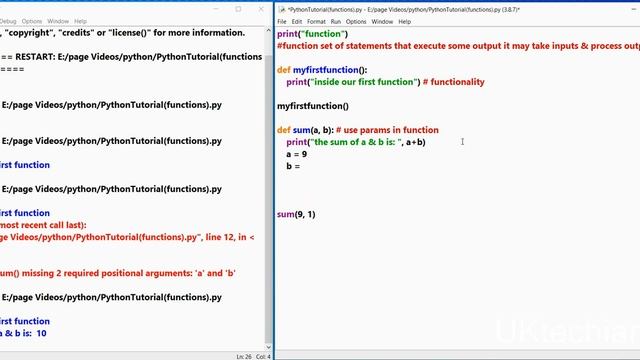Close the shell window
Screen dimensions: 640x360
261,9
